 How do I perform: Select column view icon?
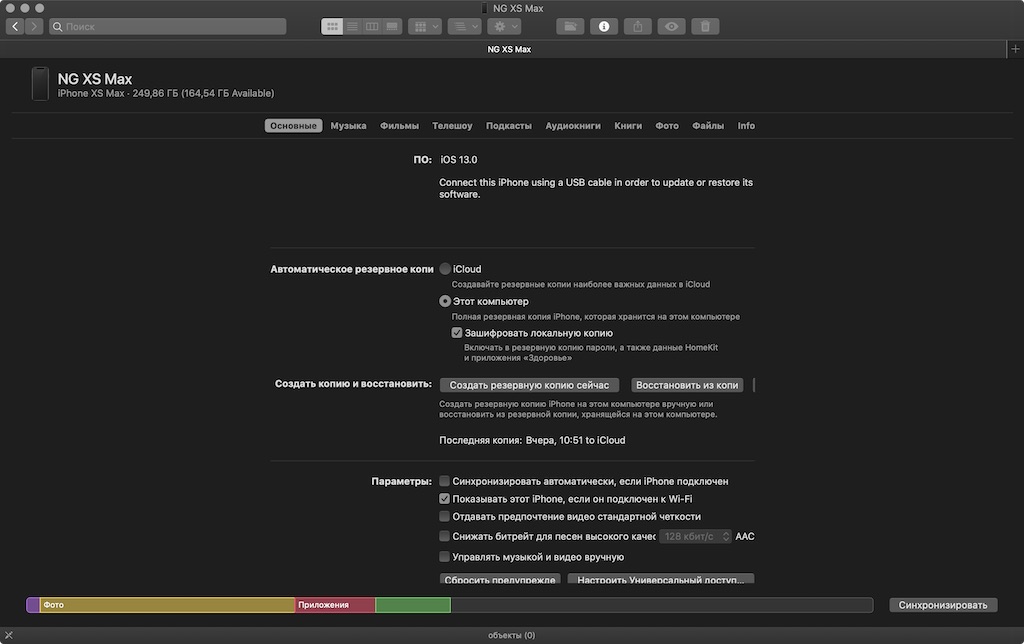[372, 26]
